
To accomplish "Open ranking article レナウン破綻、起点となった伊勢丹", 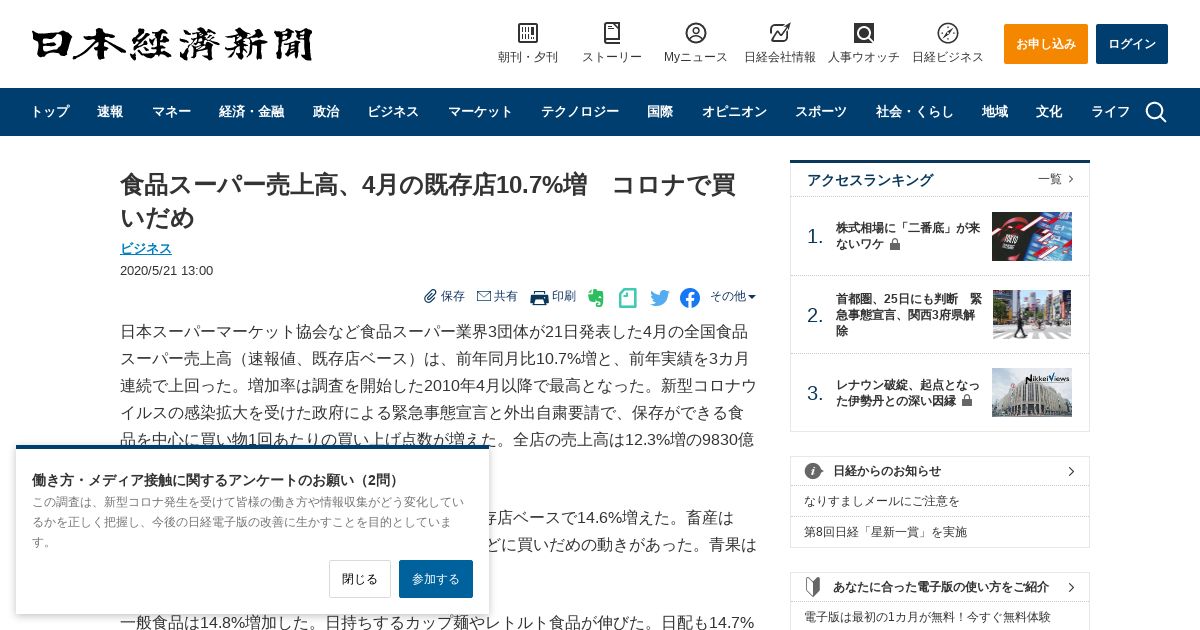I will [x=908, y=392].
